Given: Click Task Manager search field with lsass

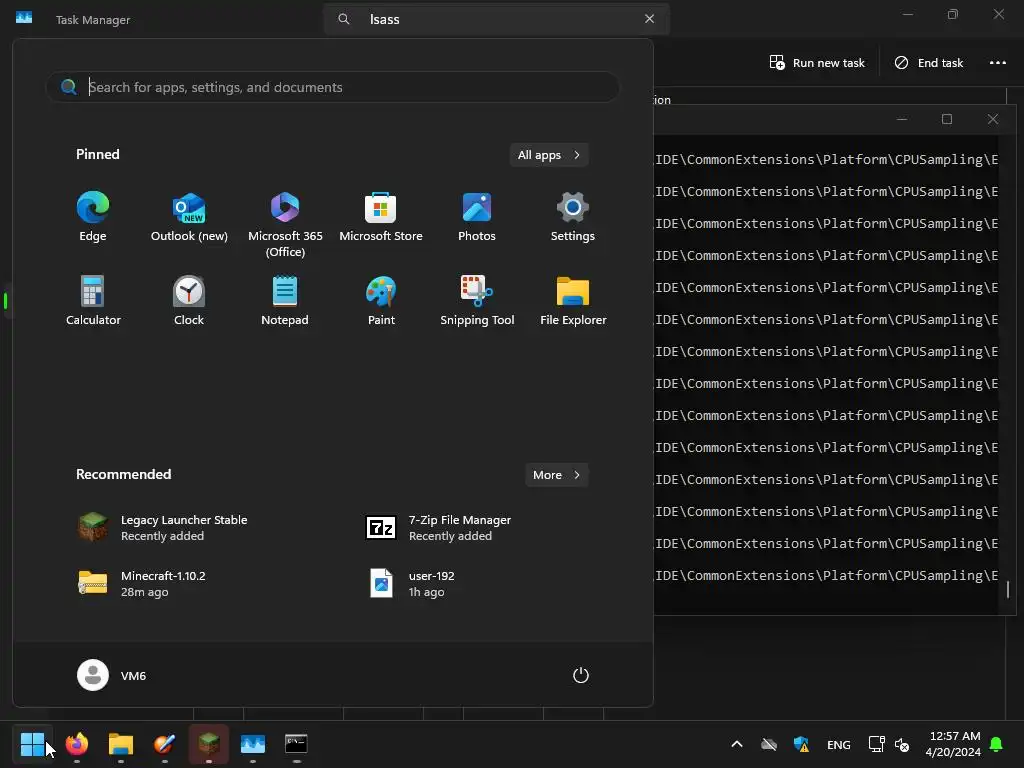Looking at the screenshot, I should (496, 19).
